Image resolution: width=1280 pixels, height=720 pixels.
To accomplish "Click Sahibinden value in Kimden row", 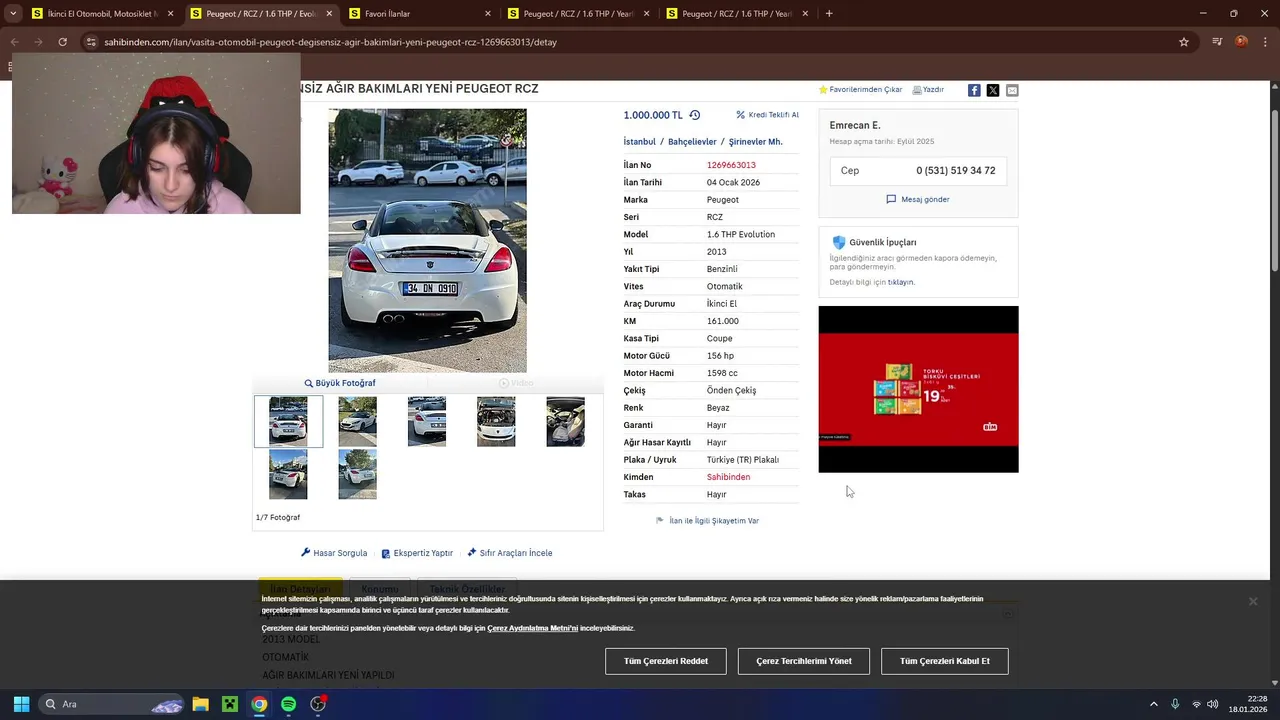I will tap(728, 477).
